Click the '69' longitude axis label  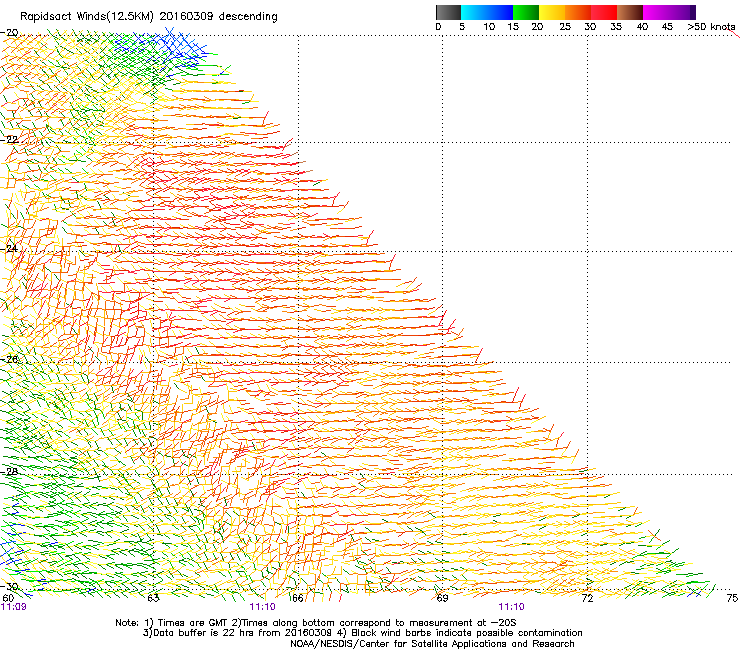click(442, 598)
